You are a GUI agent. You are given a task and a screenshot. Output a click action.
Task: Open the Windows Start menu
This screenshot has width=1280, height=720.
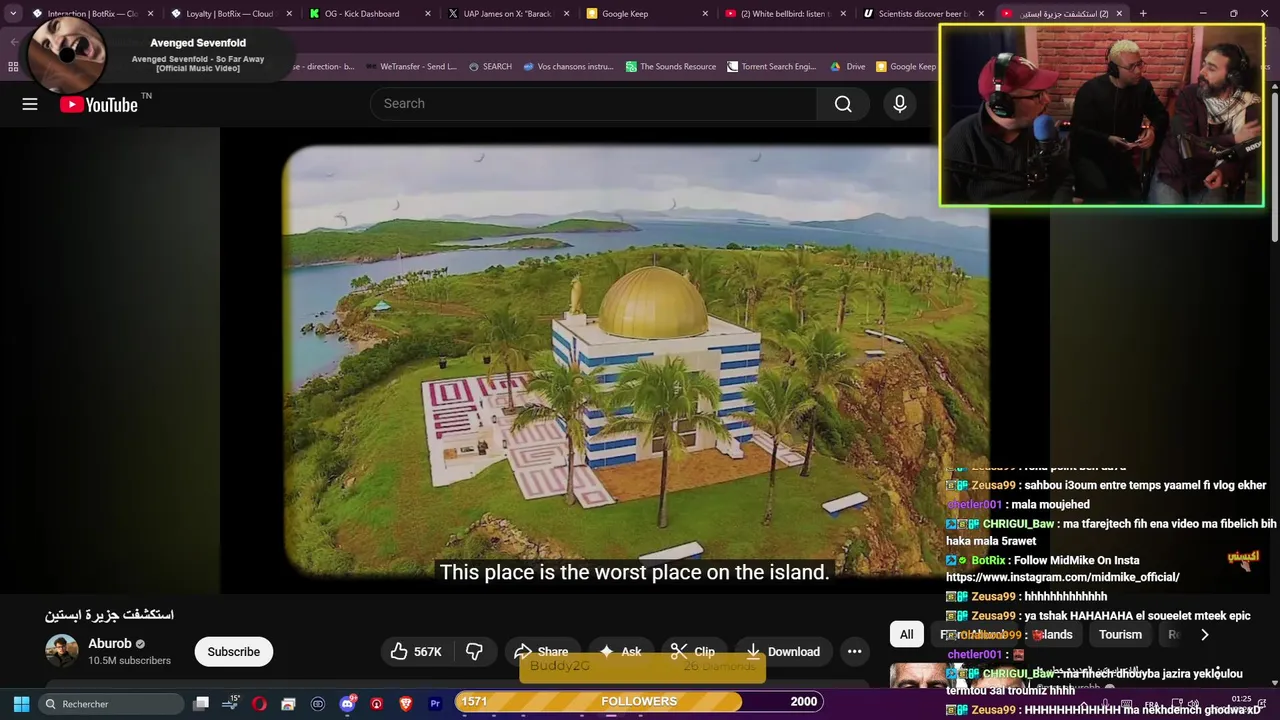click(x=21, y=704)
